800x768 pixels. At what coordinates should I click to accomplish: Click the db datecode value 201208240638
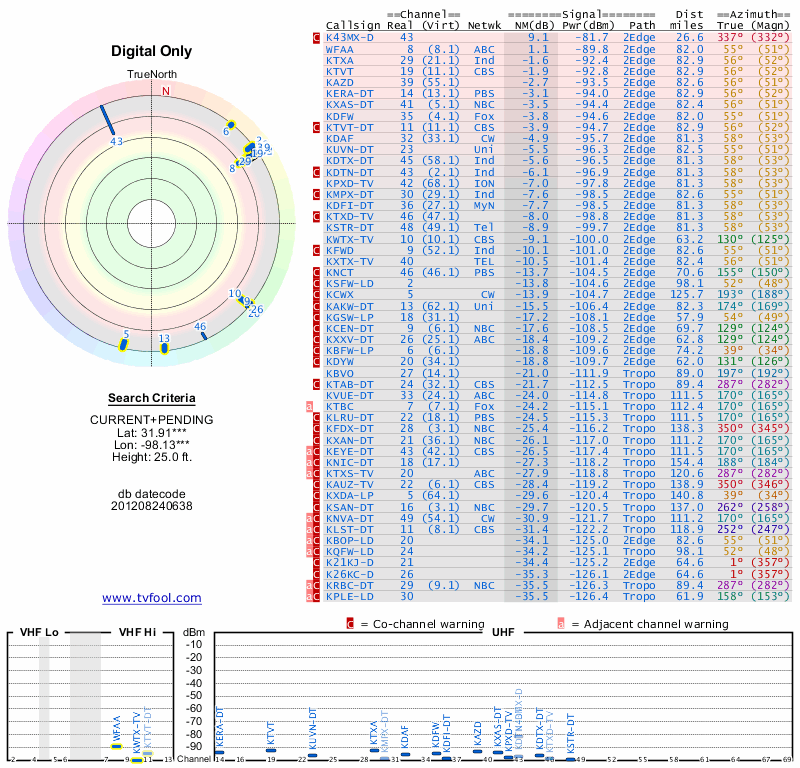coord(152,506)
